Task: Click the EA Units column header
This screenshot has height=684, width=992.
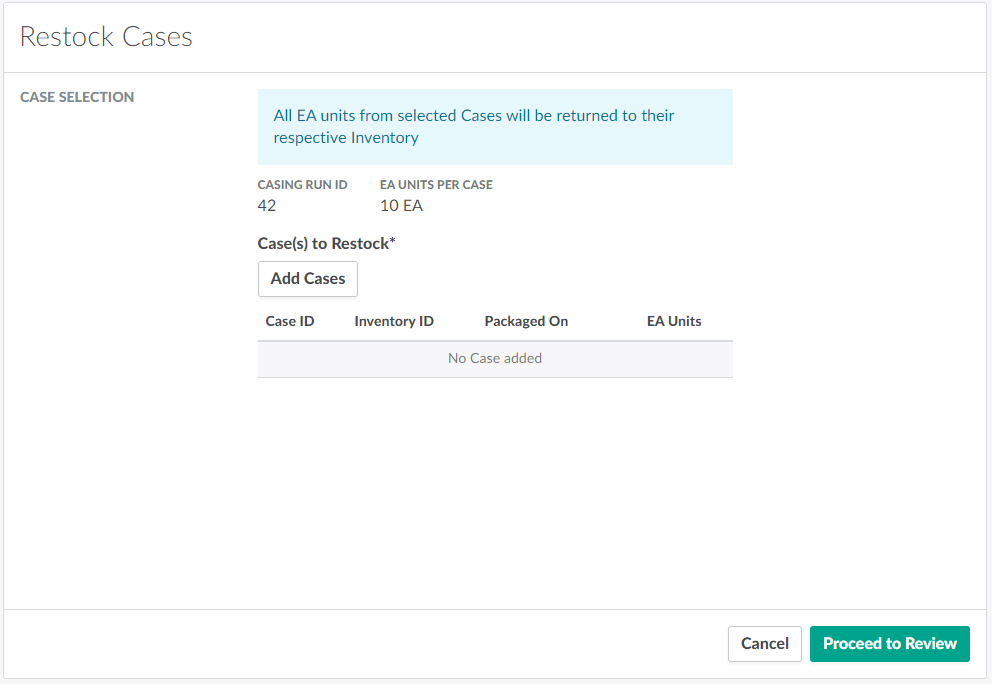Action: [674, 321]
